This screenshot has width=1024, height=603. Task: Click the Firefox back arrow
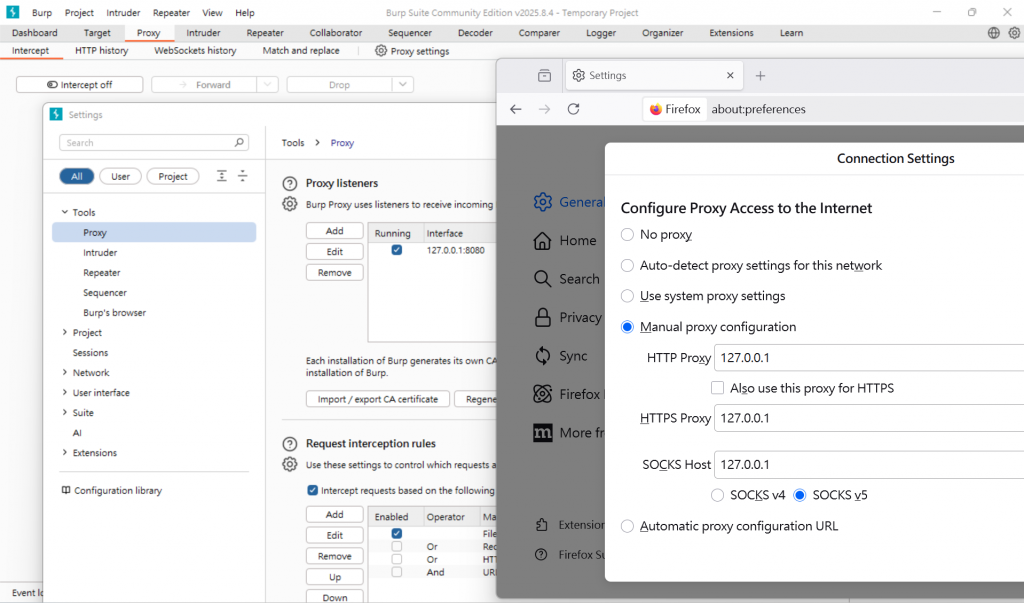[x=516, y=109]
